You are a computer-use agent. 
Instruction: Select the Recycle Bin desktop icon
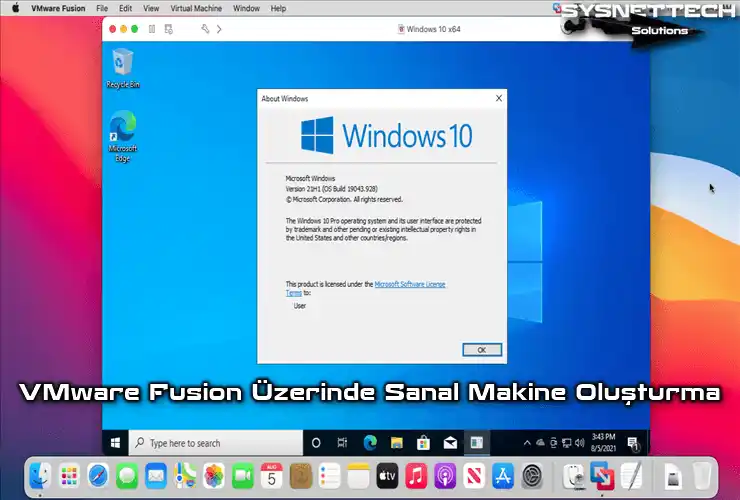123,68
